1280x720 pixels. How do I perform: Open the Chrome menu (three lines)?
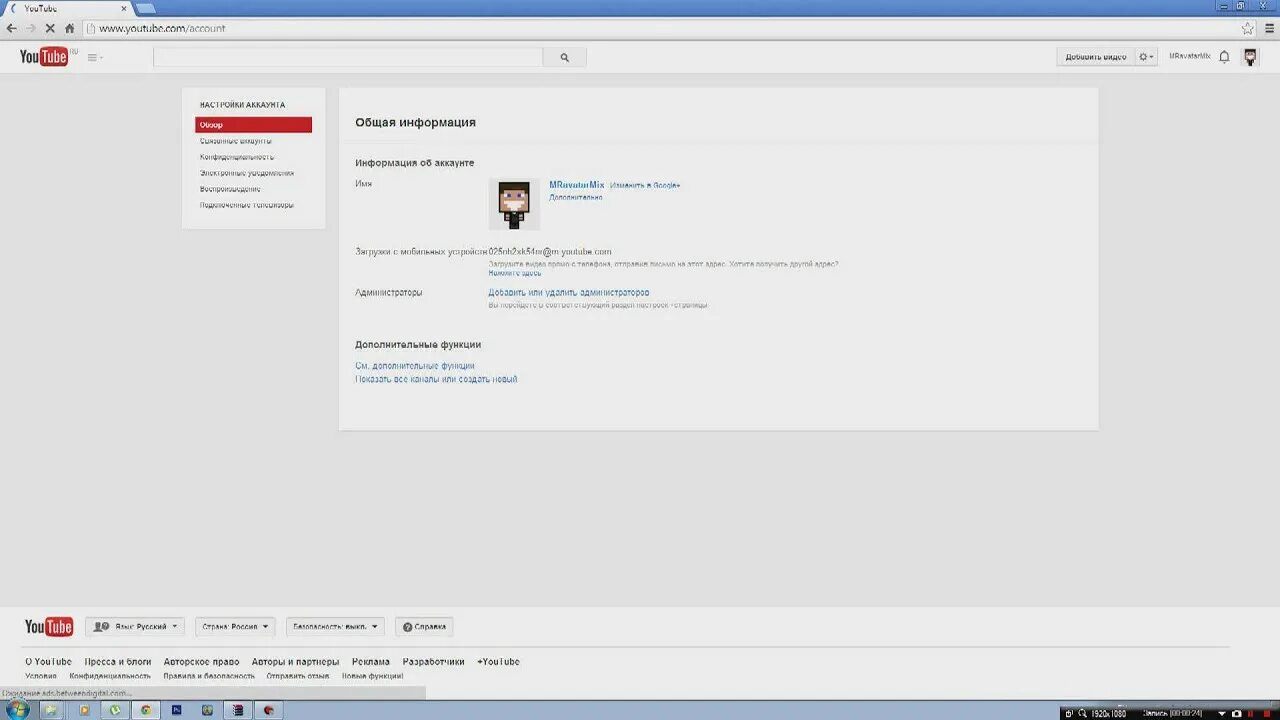(1269, 28)
